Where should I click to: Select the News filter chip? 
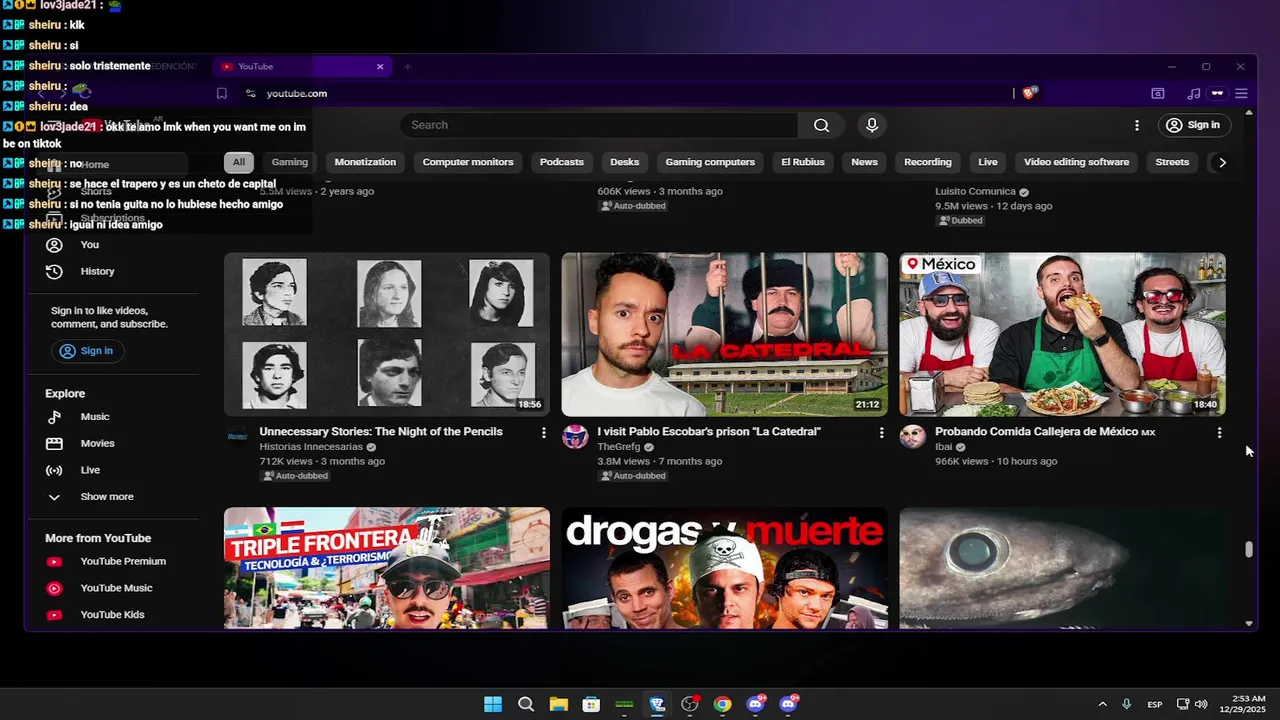click(x=864, y=162)
